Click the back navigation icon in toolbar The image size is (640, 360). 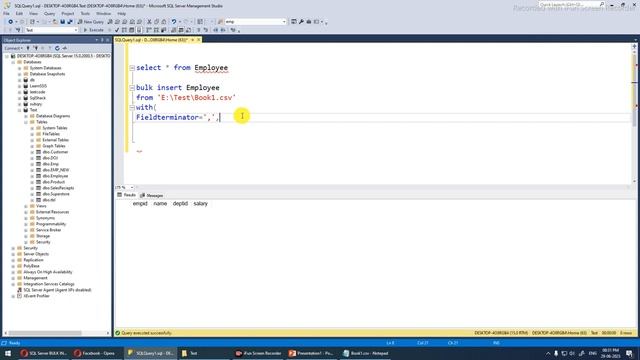click(10, 22)
